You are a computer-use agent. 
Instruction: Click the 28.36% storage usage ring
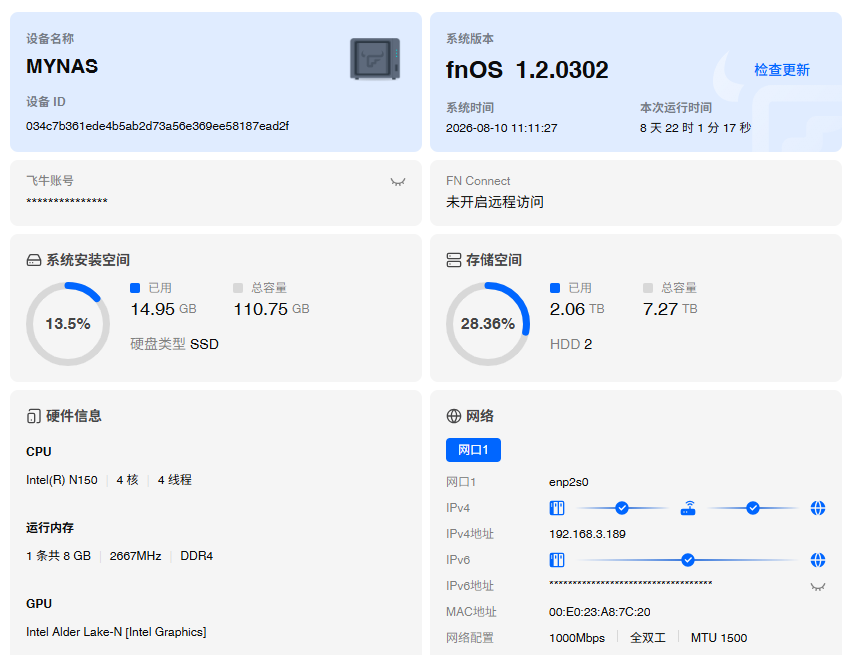tap(488, 324)
